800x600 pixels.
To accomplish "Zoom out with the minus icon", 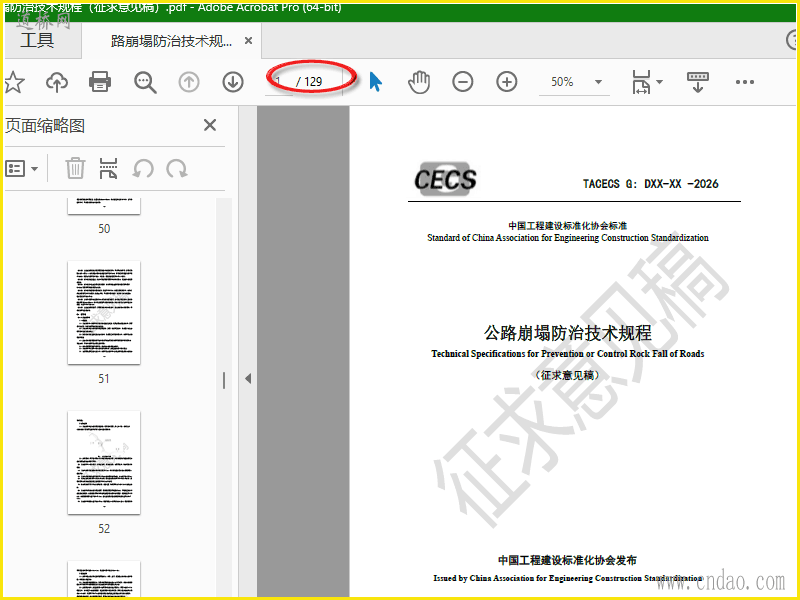I will coord(463,82).
